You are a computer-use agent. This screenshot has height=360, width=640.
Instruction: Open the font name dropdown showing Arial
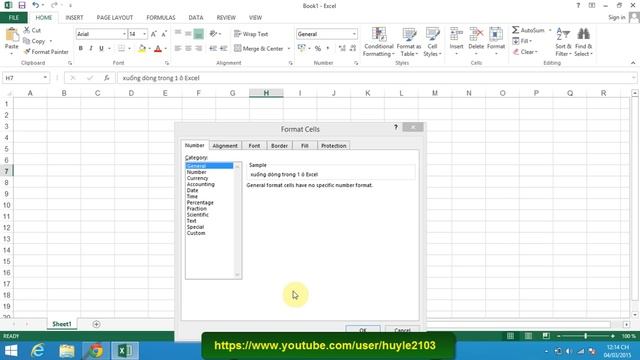click(124, 34)
